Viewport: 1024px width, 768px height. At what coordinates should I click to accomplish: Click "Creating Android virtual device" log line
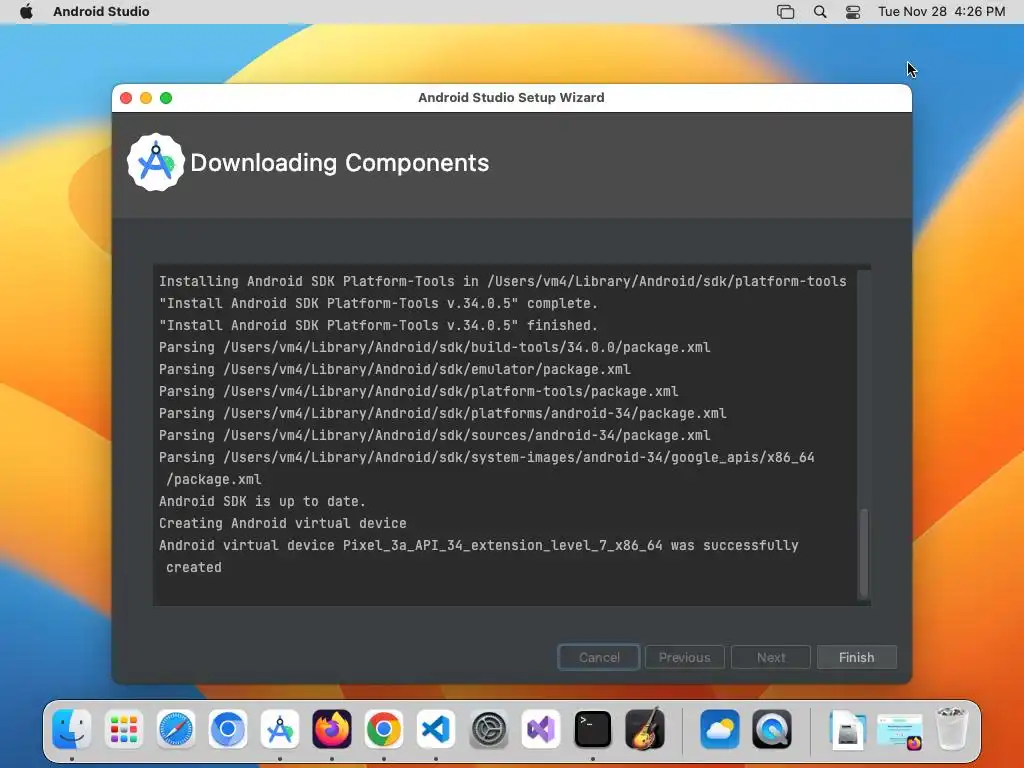coord(283,523)
